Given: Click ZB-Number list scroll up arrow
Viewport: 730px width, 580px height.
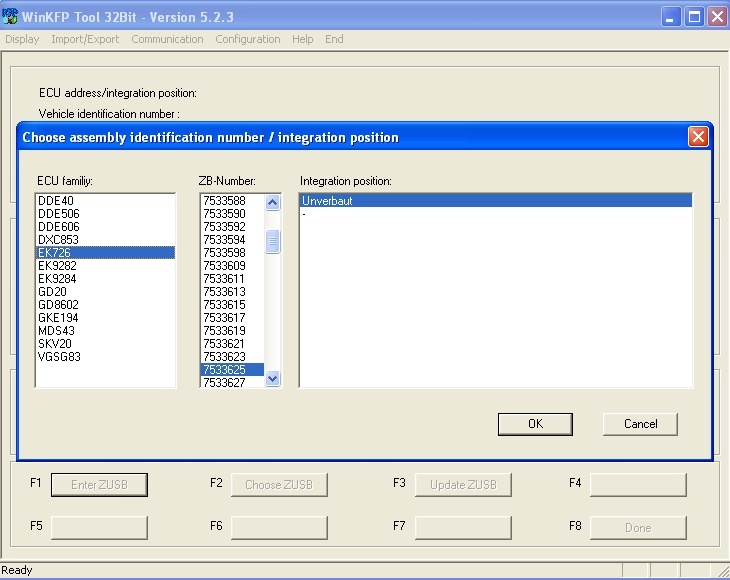Looking at the screenshot, I should coord(272,202).
